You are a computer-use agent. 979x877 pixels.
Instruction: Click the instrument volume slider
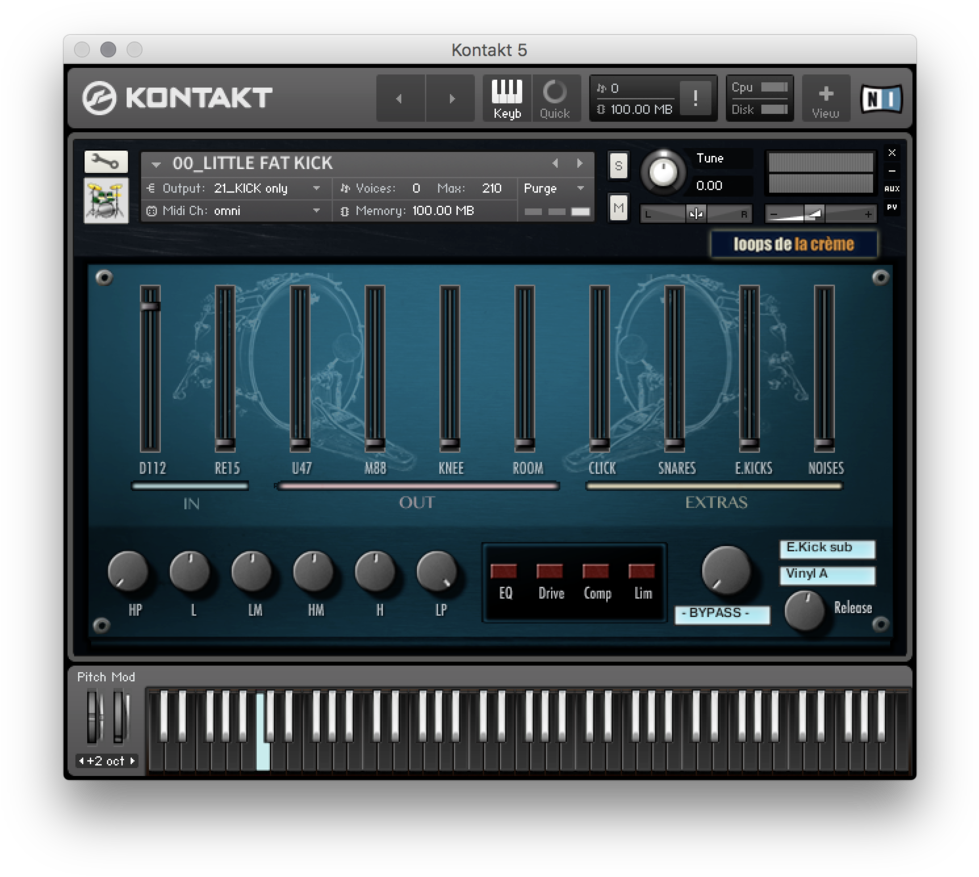tap(821, 214)
